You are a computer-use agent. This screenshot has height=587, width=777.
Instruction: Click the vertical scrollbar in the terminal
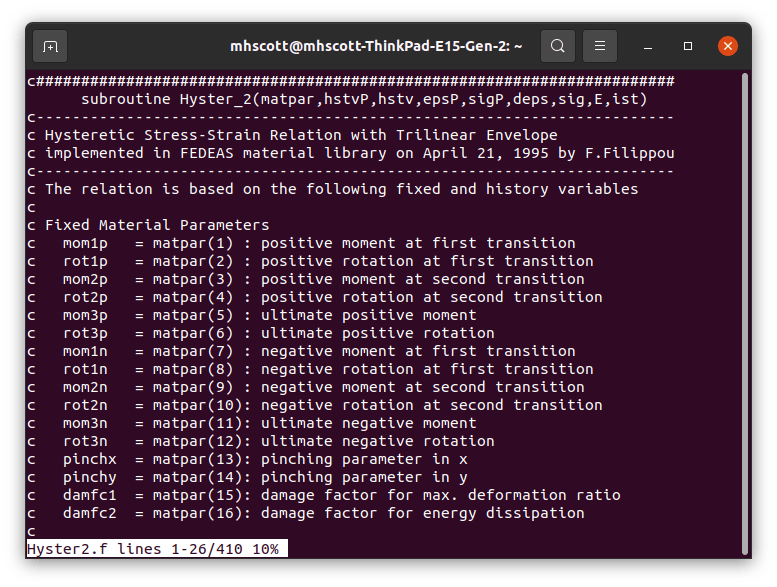pyautogui.click(x=745, y=300)
